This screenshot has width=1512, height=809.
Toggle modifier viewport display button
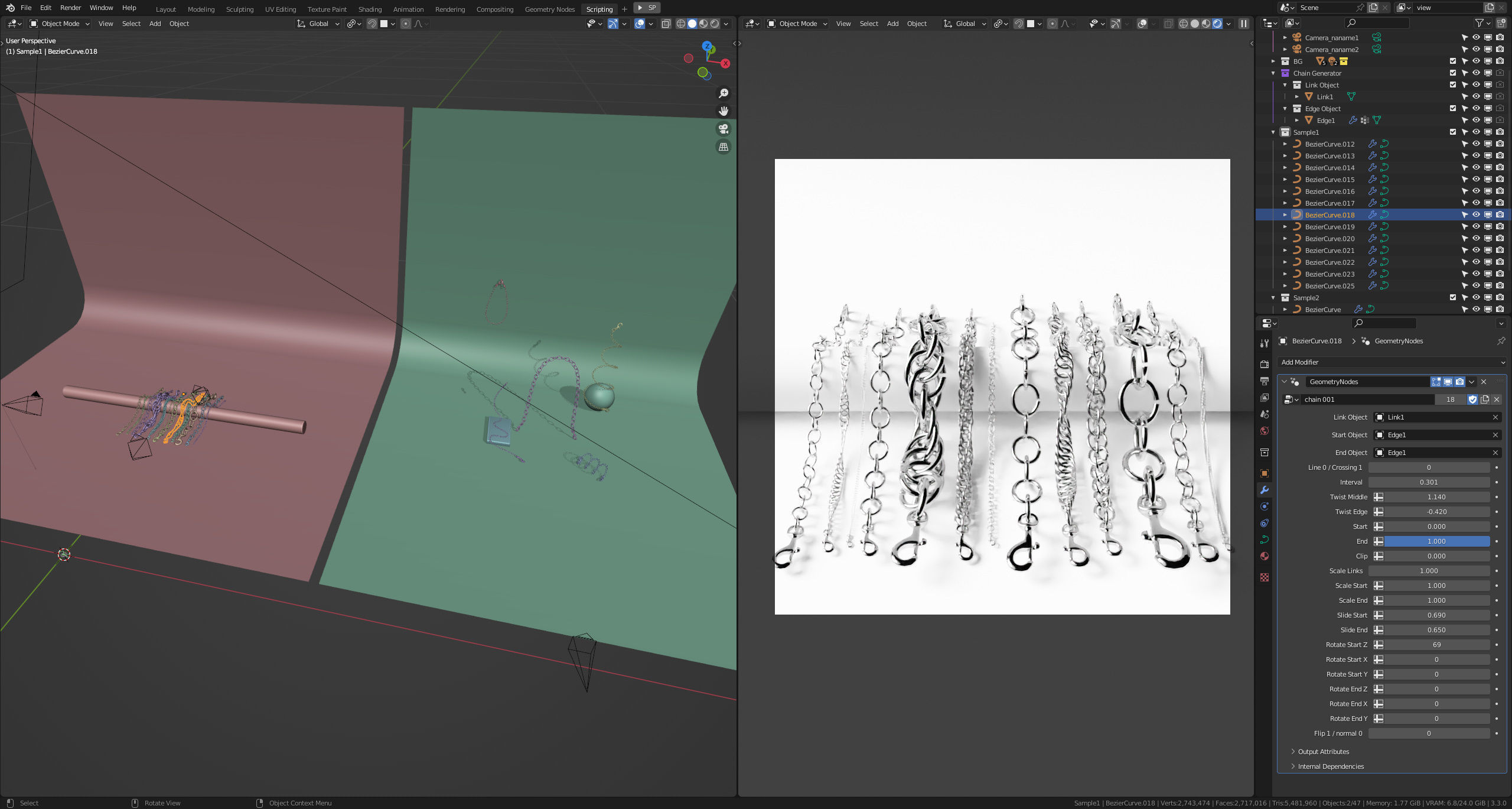pyautogui.click(x=1448, y=382)
